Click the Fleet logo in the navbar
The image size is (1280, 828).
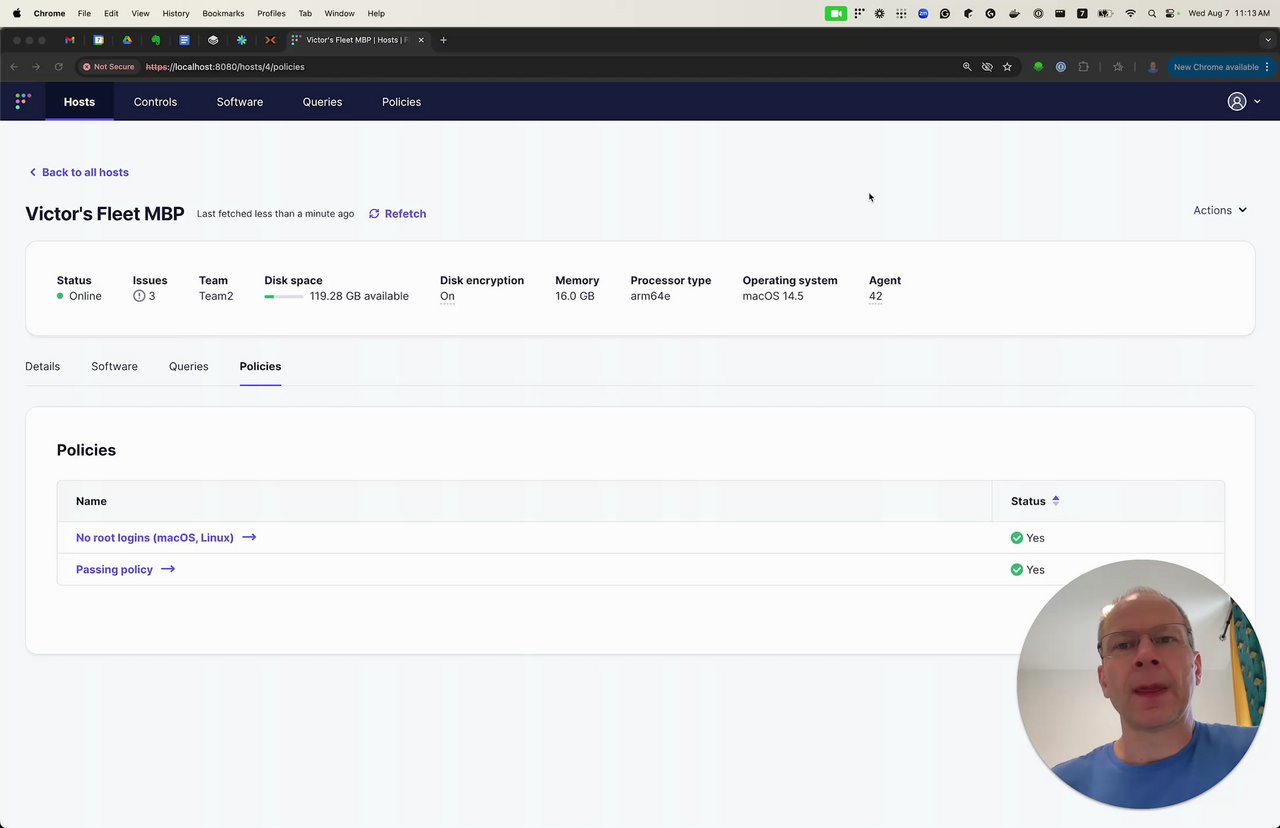tap(23, 101)
